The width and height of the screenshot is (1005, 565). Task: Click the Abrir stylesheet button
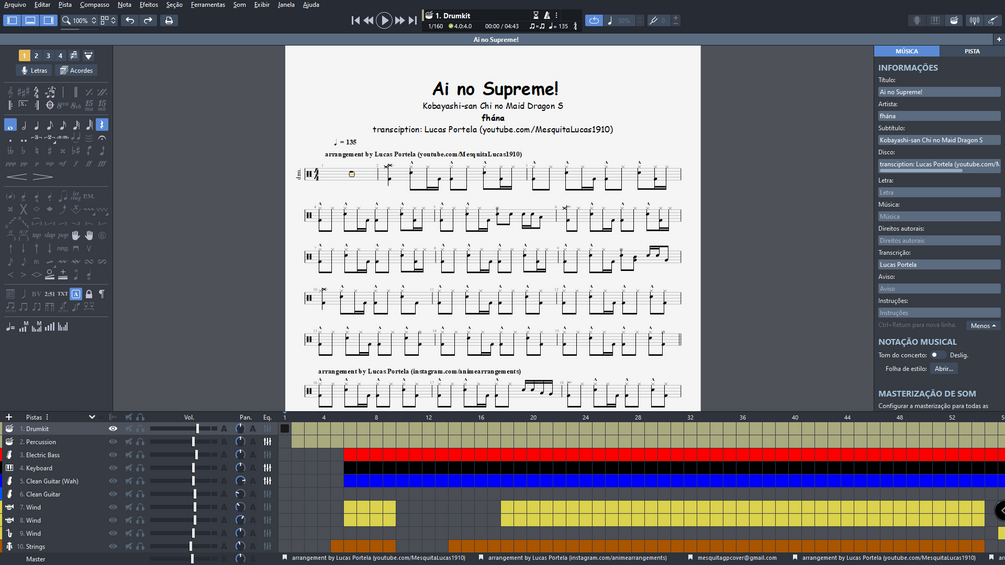click(x=943, y=369)
